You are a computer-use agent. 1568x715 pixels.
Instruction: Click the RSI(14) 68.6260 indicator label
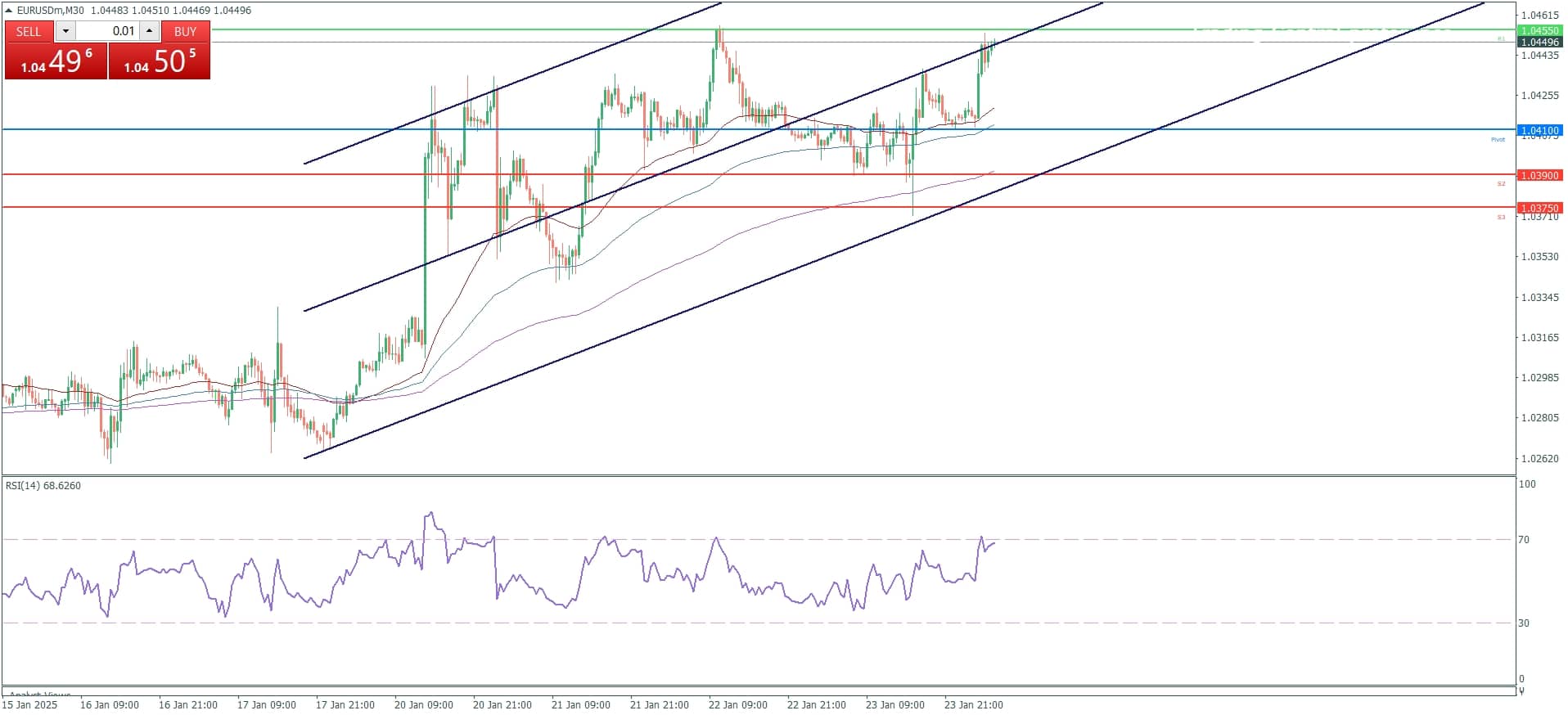(x=43, y=486)
